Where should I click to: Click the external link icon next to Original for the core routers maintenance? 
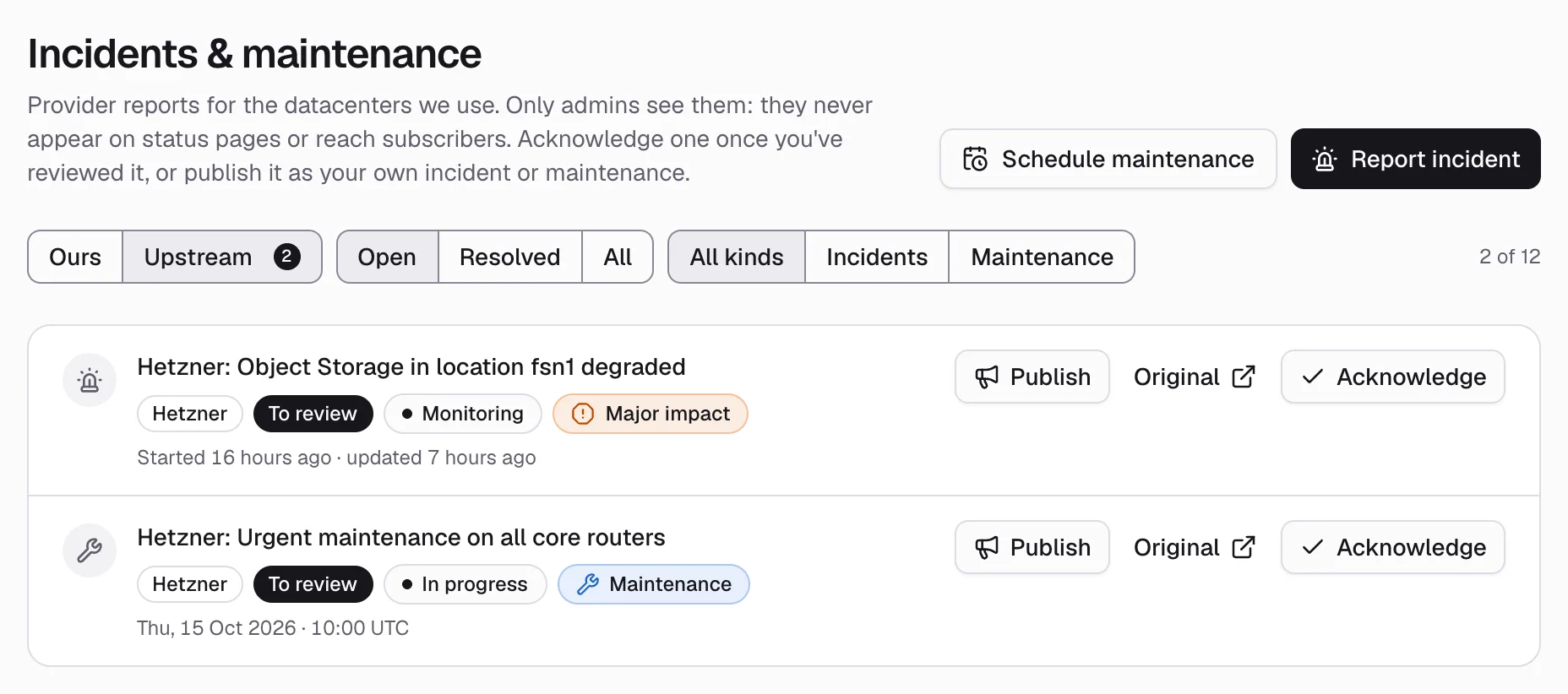[x=1244, y=547]
